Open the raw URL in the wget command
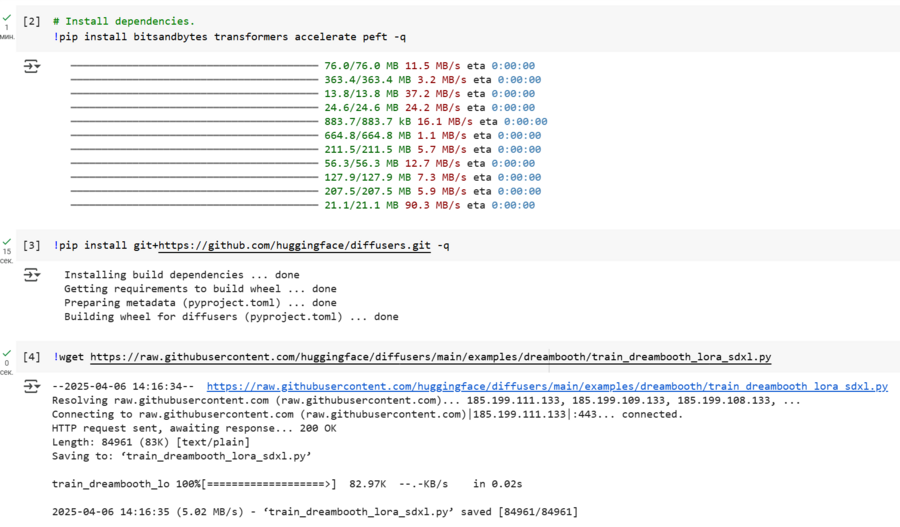This screenshot has height=527, width=900. (430, 357)
